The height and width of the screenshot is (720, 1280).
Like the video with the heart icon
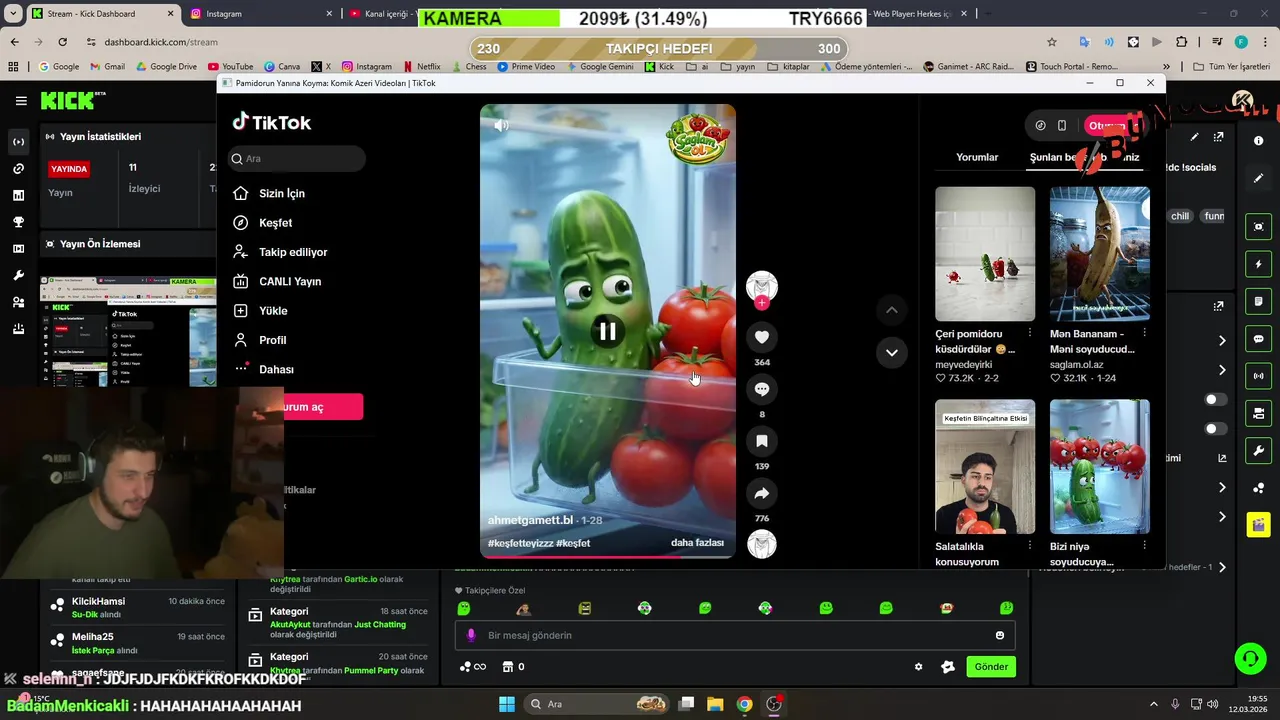pyautogui.click(x=762, y=338)
